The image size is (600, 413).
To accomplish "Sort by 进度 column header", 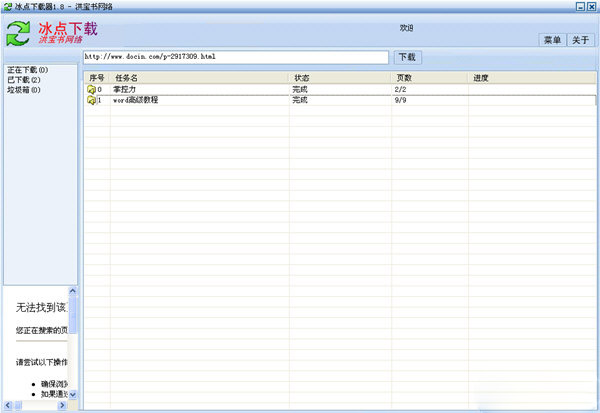I will pos(532,78).
